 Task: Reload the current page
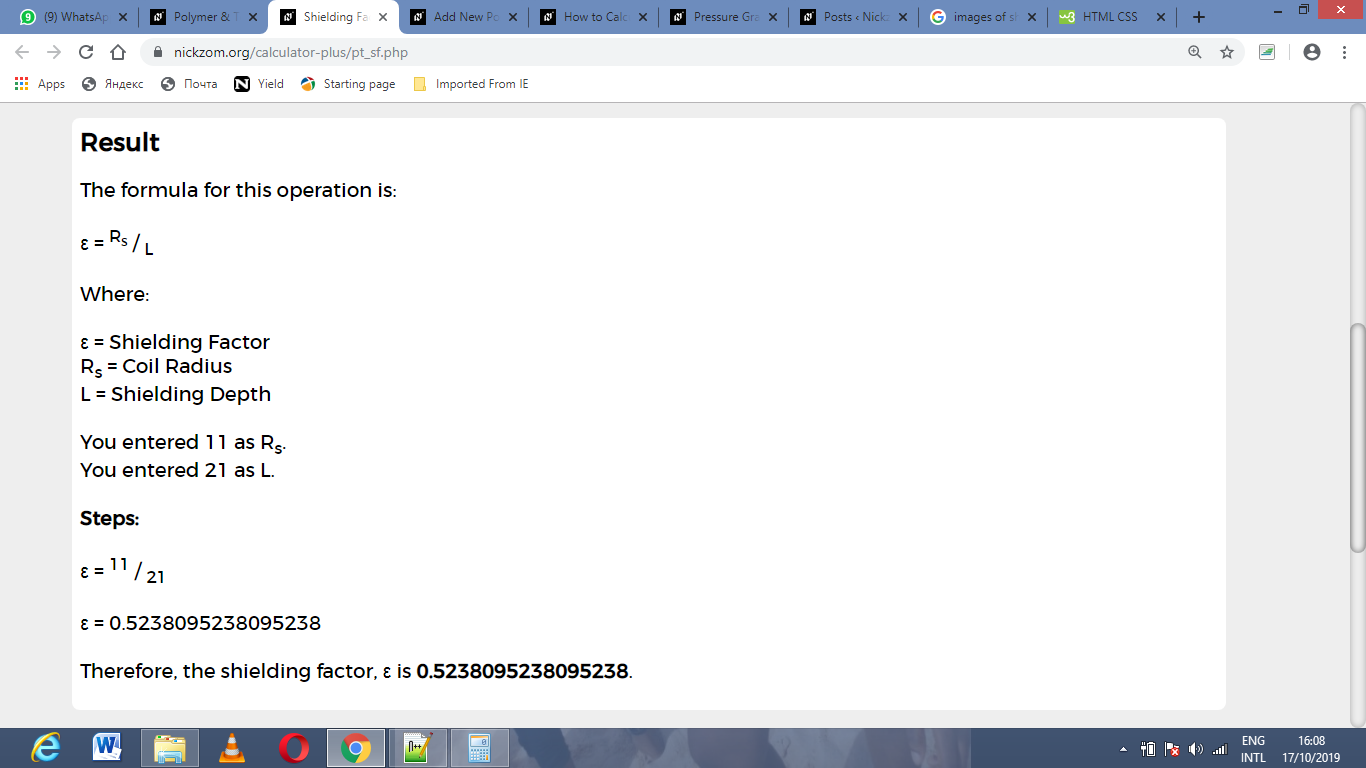(86, 52)
